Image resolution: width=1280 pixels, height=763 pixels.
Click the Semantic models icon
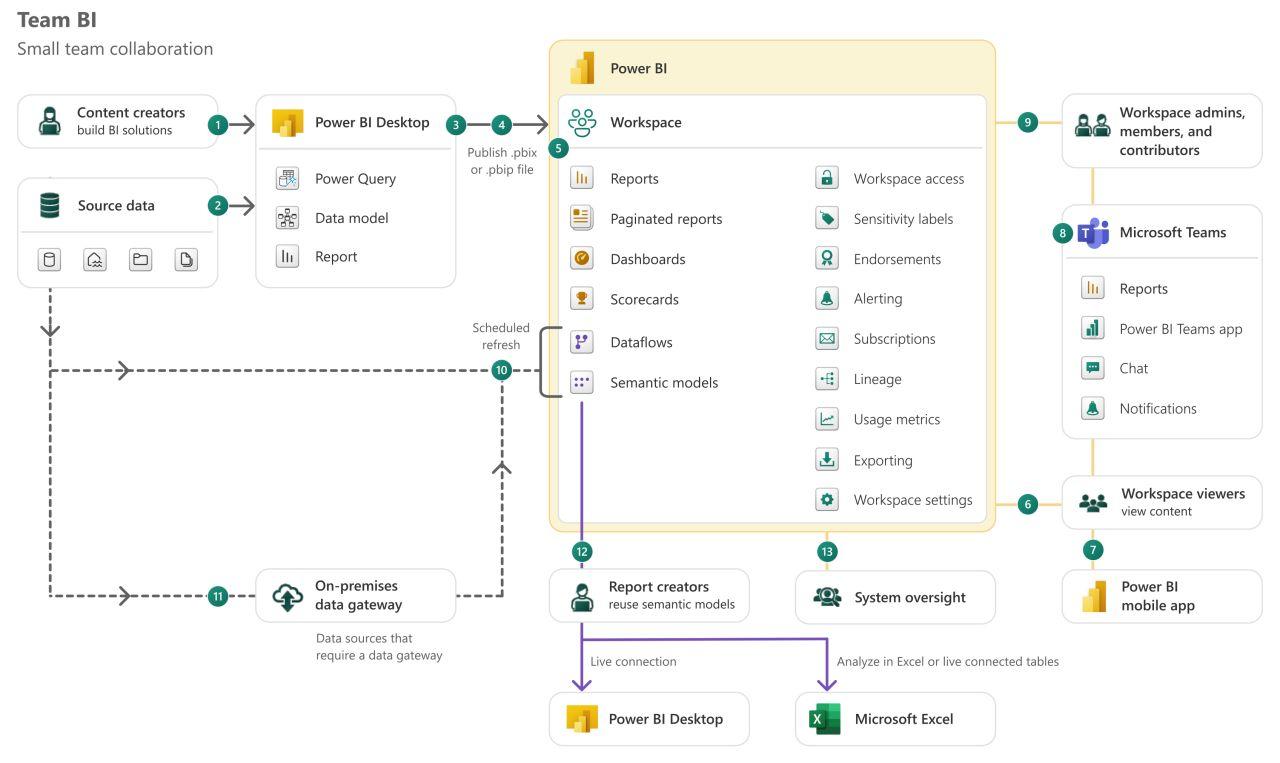click(x=582, y=382)
